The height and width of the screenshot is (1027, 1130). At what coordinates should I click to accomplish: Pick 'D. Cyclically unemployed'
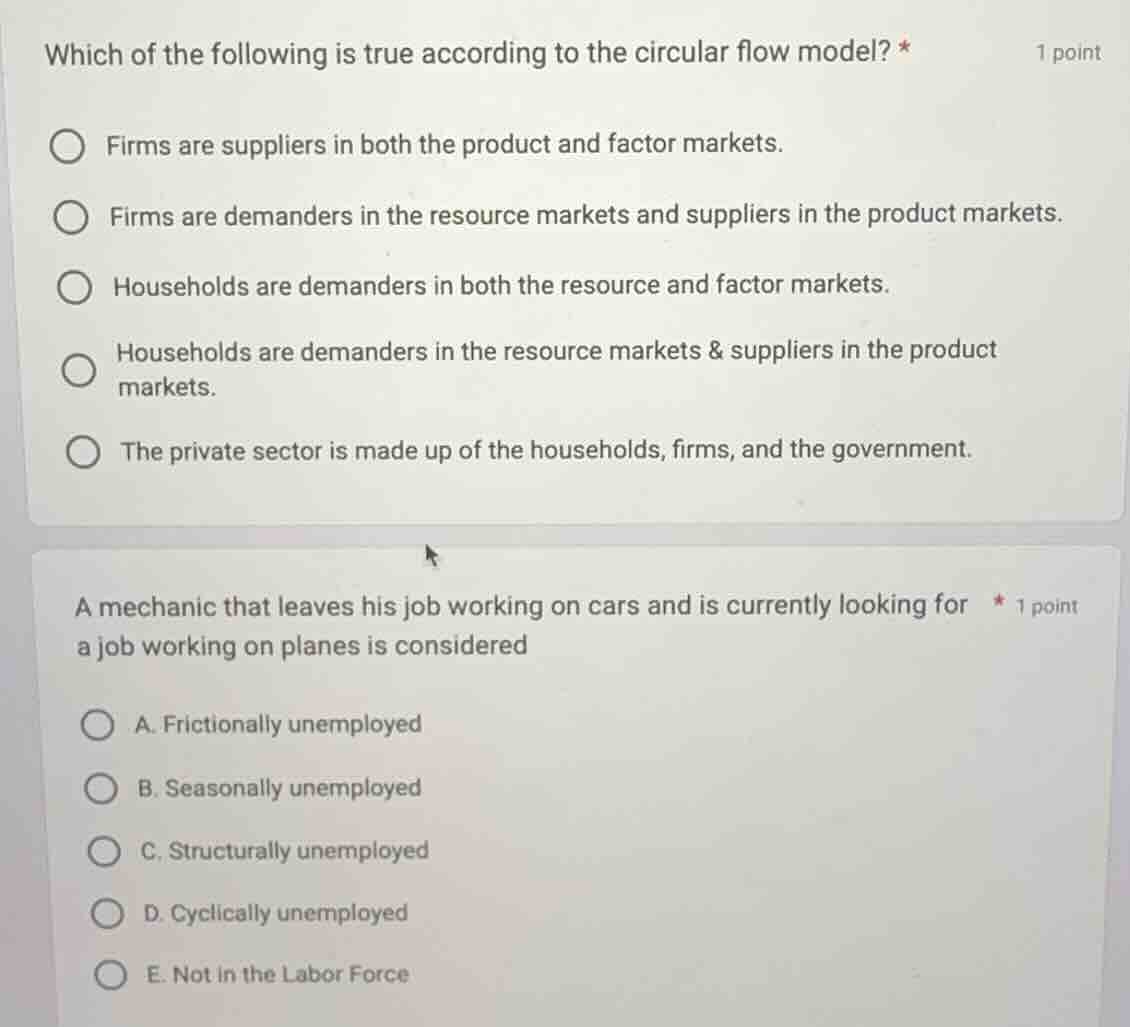click(x=107, y=913)
